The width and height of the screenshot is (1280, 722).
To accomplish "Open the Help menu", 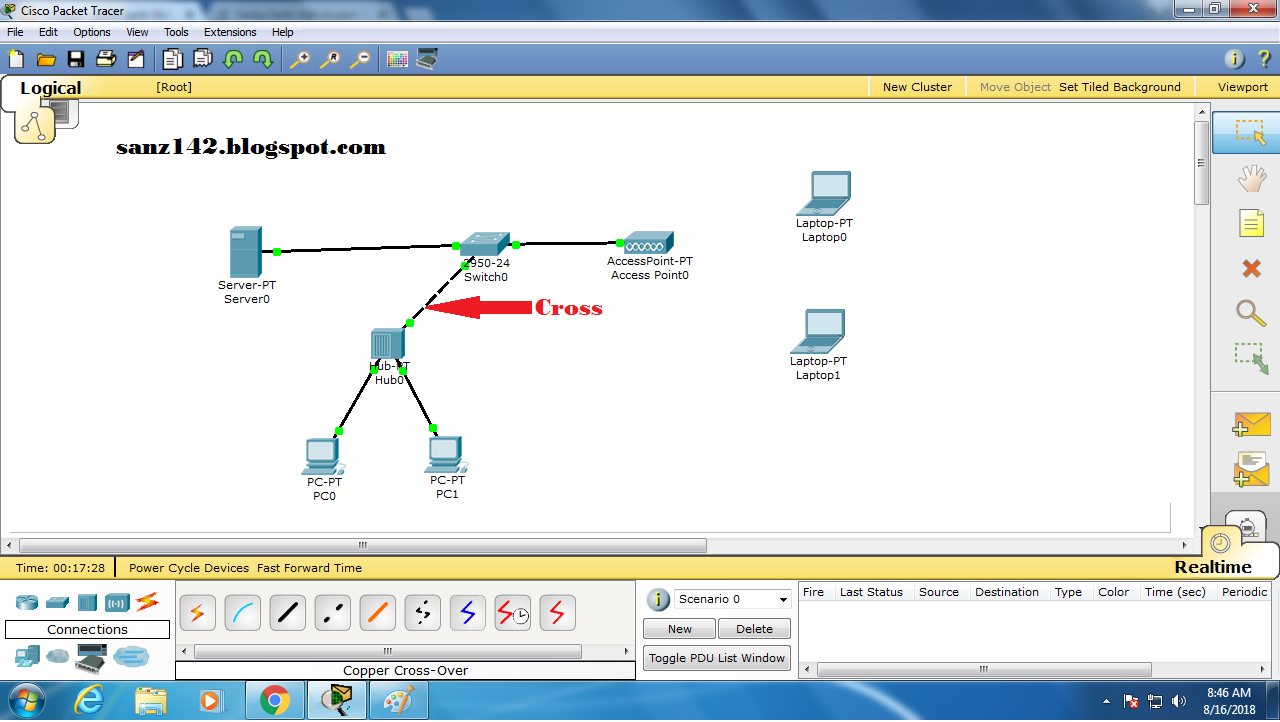I will pyautogui.click(x=283, y=32).
